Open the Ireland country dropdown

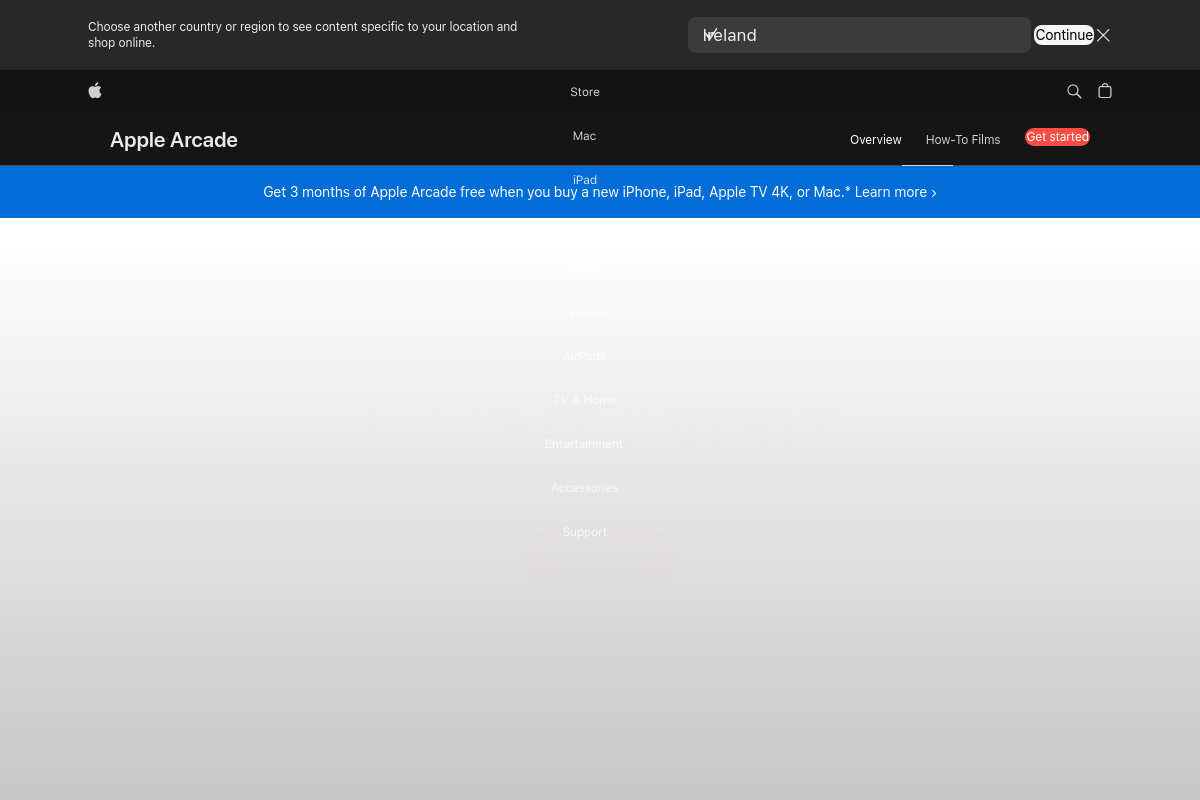click(859, 35)
